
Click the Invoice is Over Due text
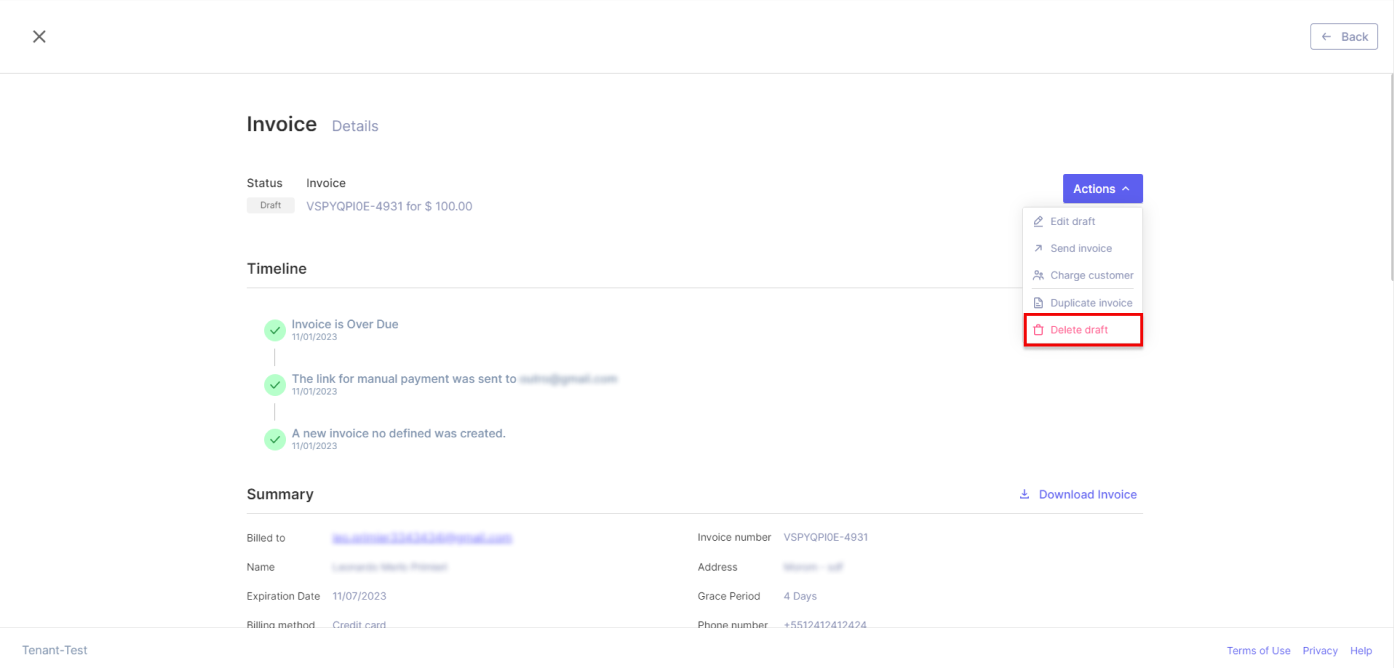pyautogui.click(x=345, y=324)
